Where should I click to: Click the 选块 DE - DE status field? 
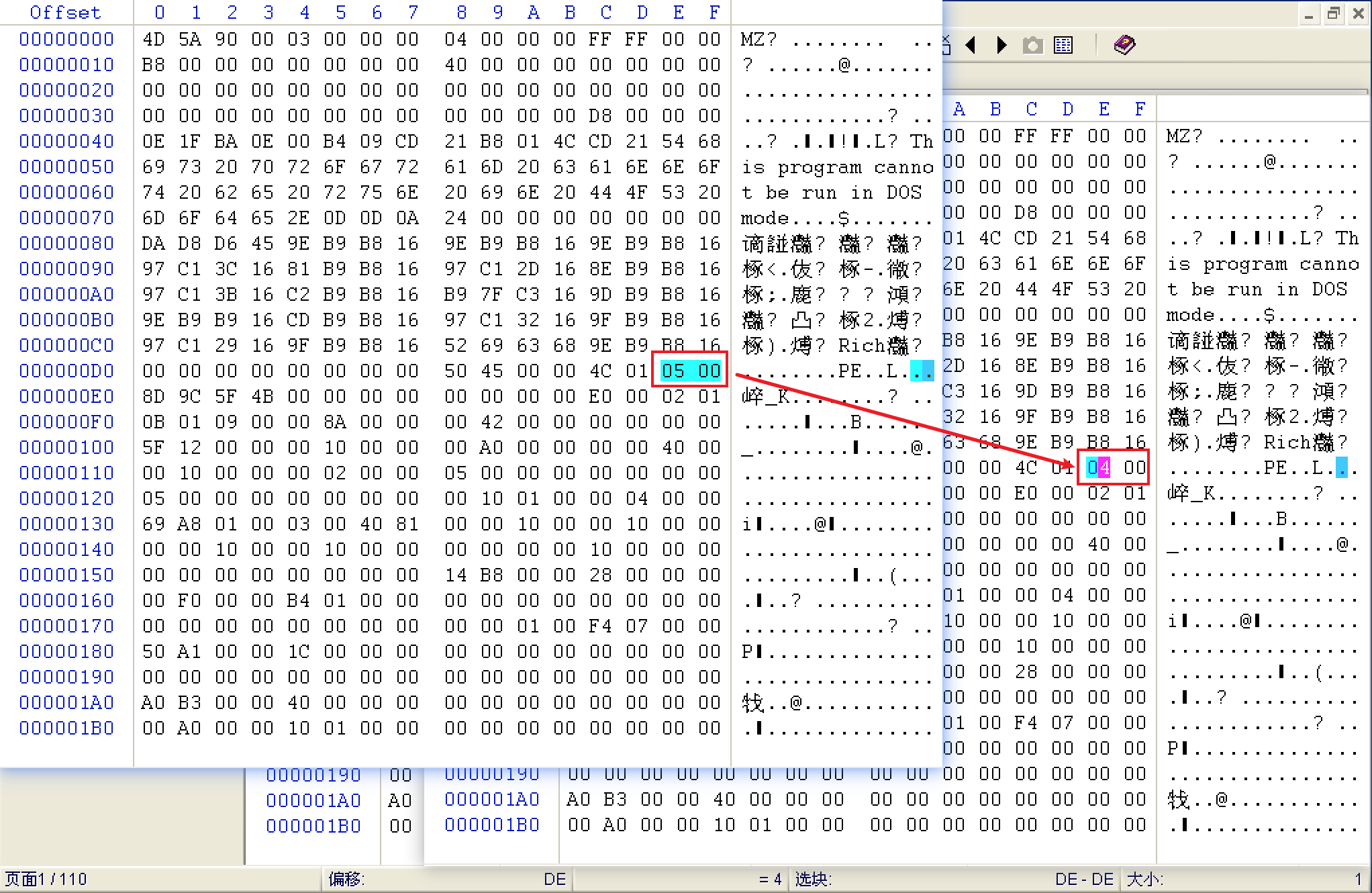[953, 879]
